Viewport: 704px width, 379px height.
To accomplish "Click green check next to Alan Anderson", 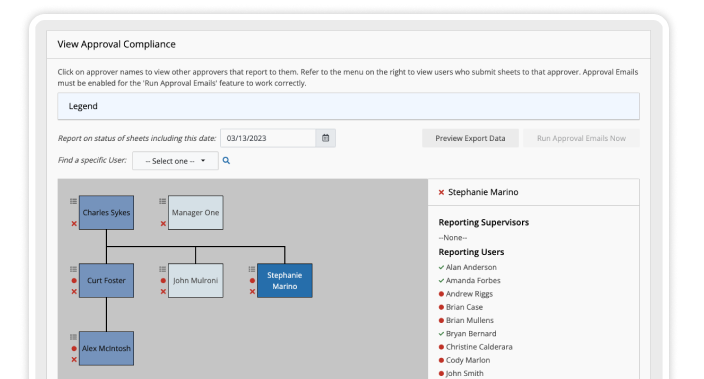I will 441,267.
